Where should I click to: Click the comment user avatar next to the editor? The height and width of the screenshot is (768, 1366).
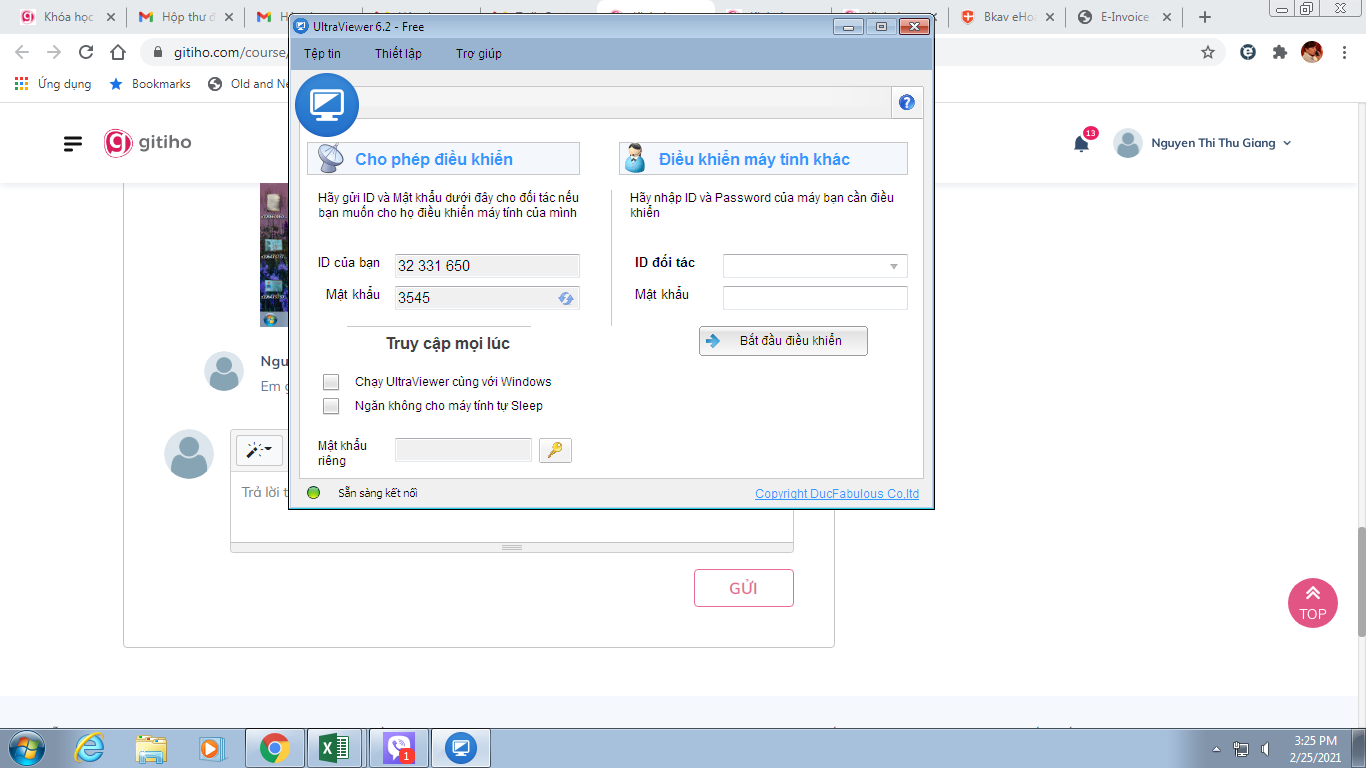[x=189, y=454]
